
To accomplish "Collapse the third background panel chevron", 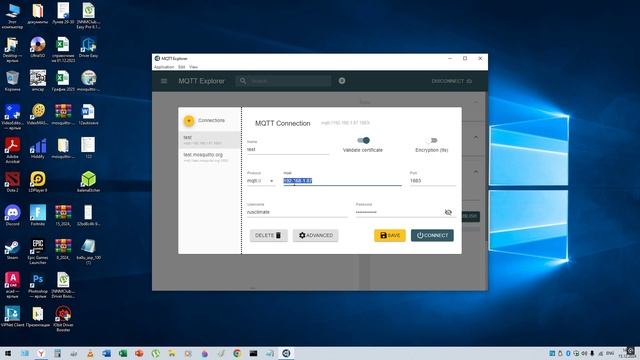I will [x=476, y=172].
